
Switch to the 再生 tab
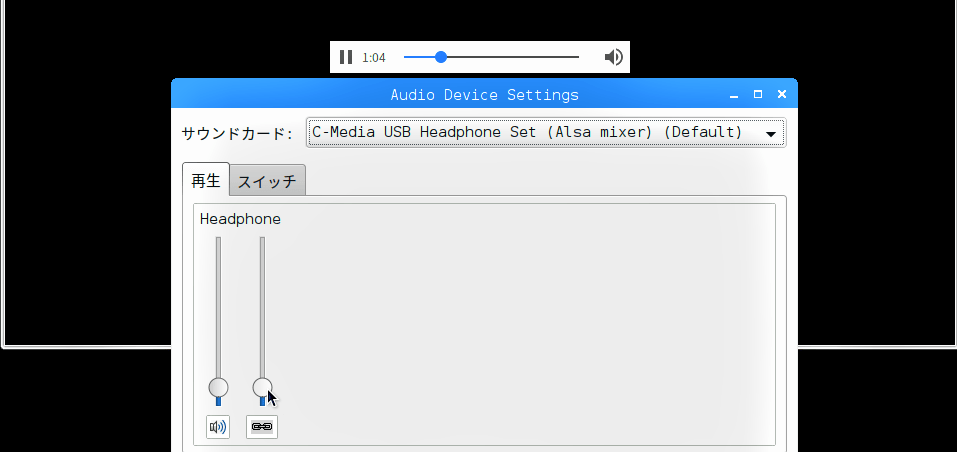click(x=206, y=179)
